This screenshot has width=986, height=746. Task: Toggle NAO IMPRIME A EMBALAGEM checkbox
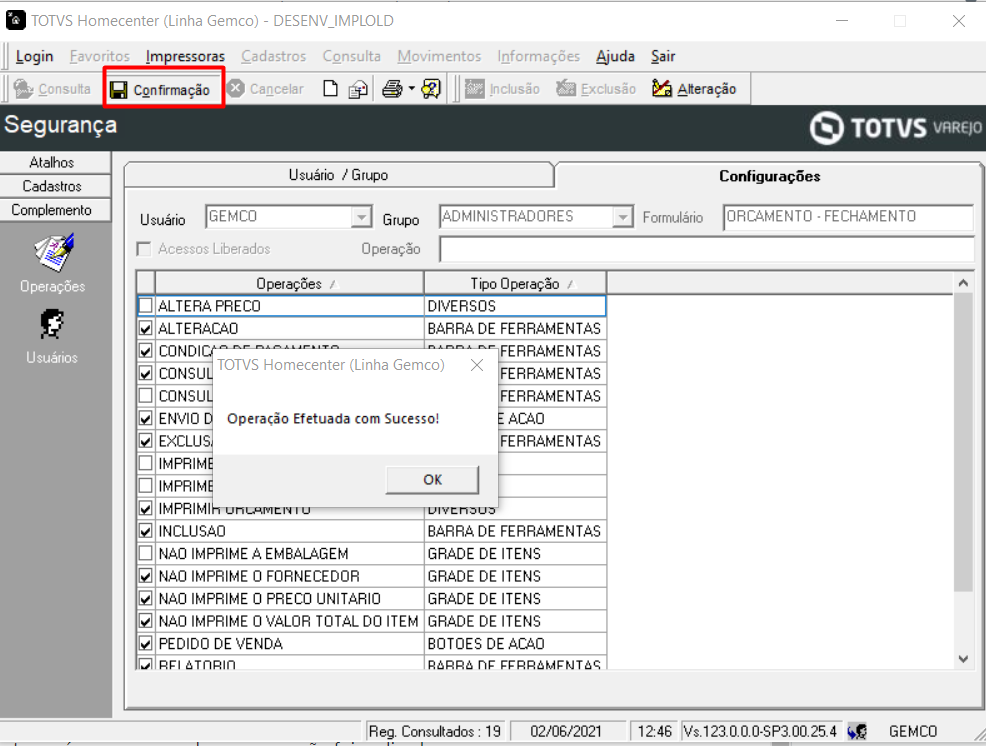(146, 554)
